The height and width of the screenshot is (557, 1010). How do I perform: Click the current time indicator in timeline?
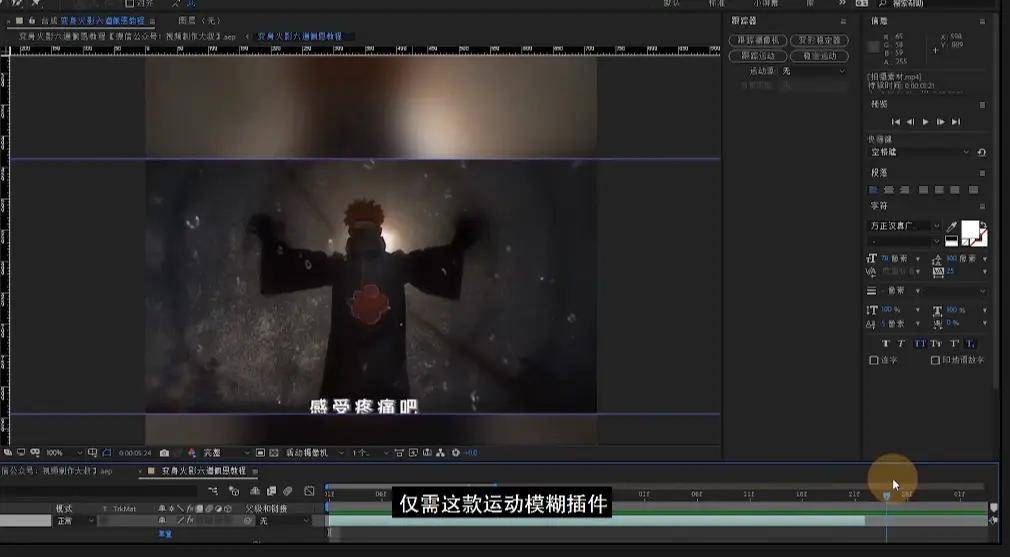(x=886, y=495)
